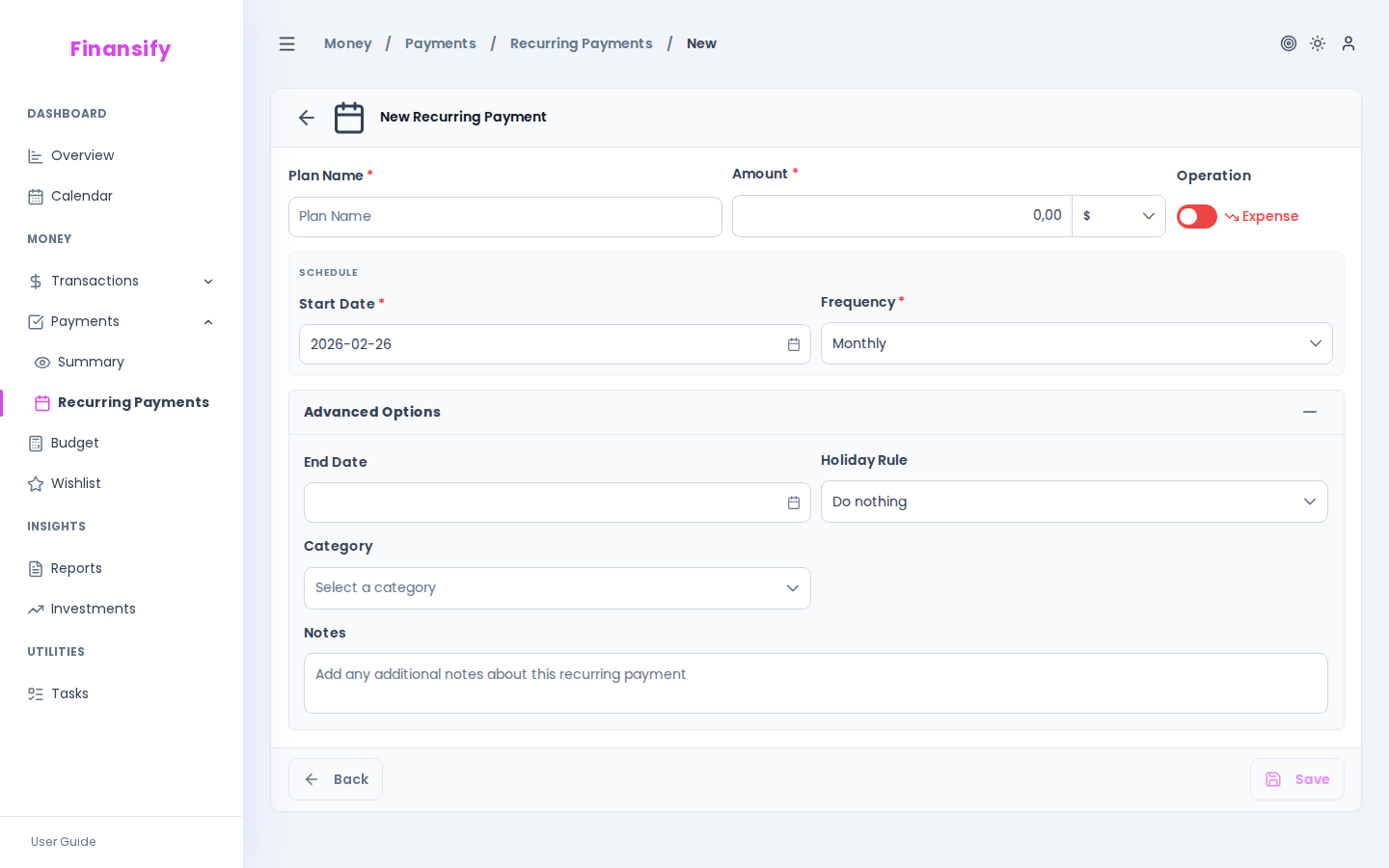Screen dimensions: 1389x868
Task: Open the Category selection dropdown
Action: tap(558, 588)
